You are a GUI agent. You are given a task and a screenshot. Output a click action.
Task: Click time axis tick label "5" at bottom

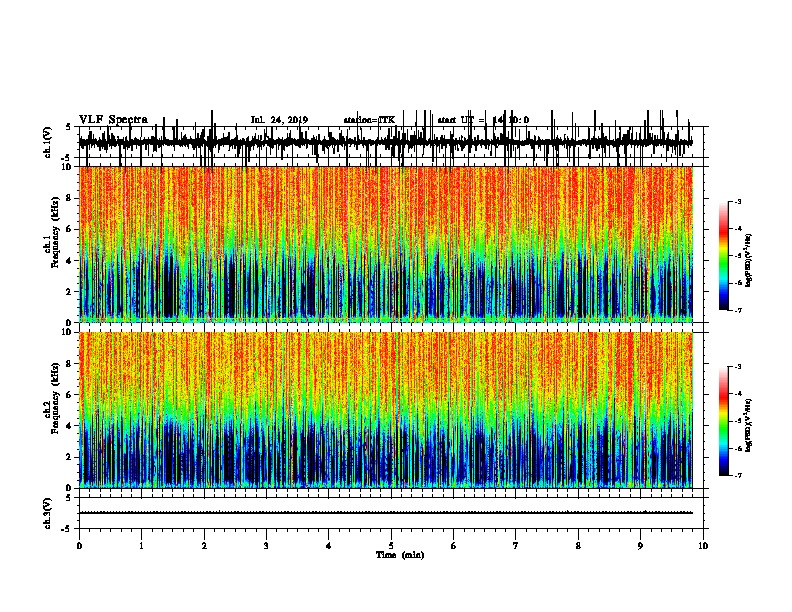(391, 546)
